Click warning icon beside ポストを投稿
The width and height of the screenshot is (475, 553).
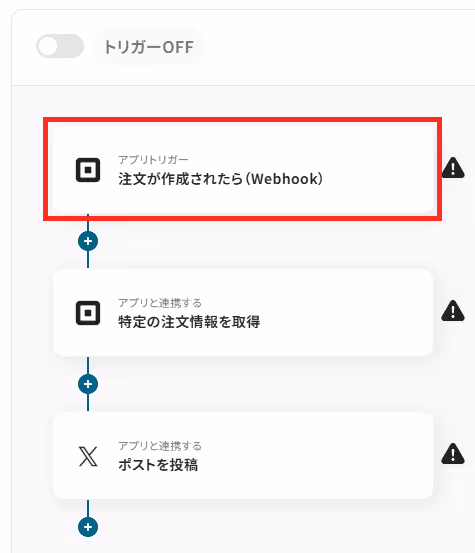pos(453,454)
